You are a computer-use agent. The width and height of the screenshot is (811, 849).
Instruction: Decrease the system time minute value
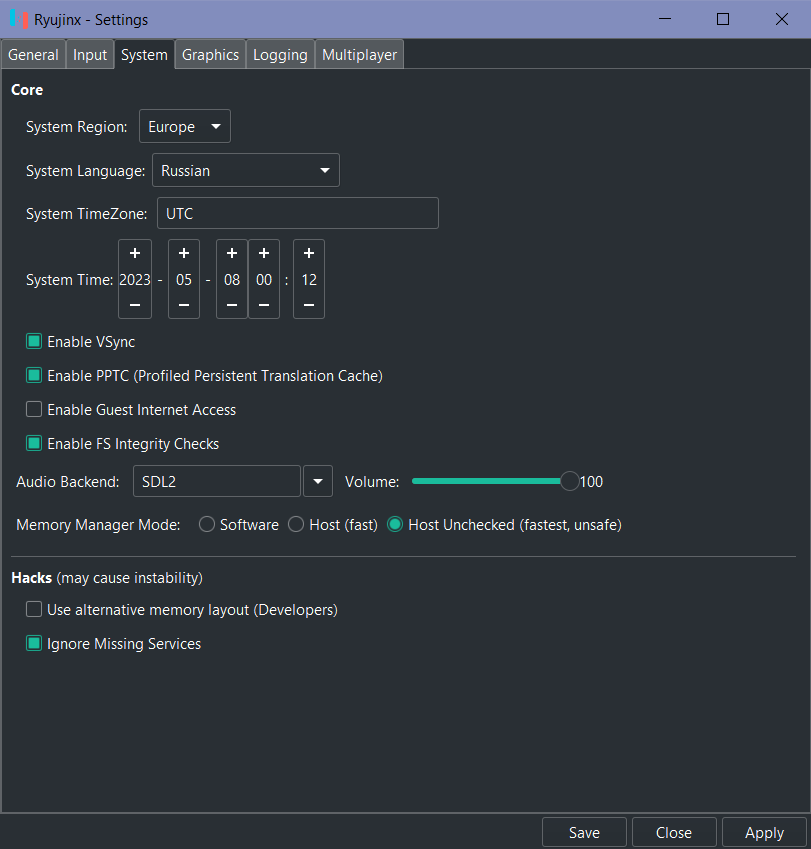tap(309, 305)
